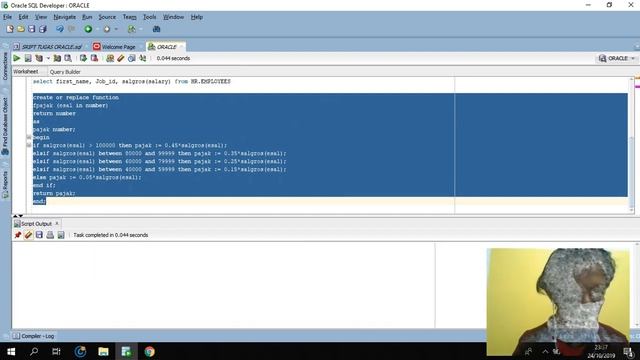The width and height of the screenshot is (640, 360).
Task: Click the Run Script icon
Action: click(x=28, y=58)
